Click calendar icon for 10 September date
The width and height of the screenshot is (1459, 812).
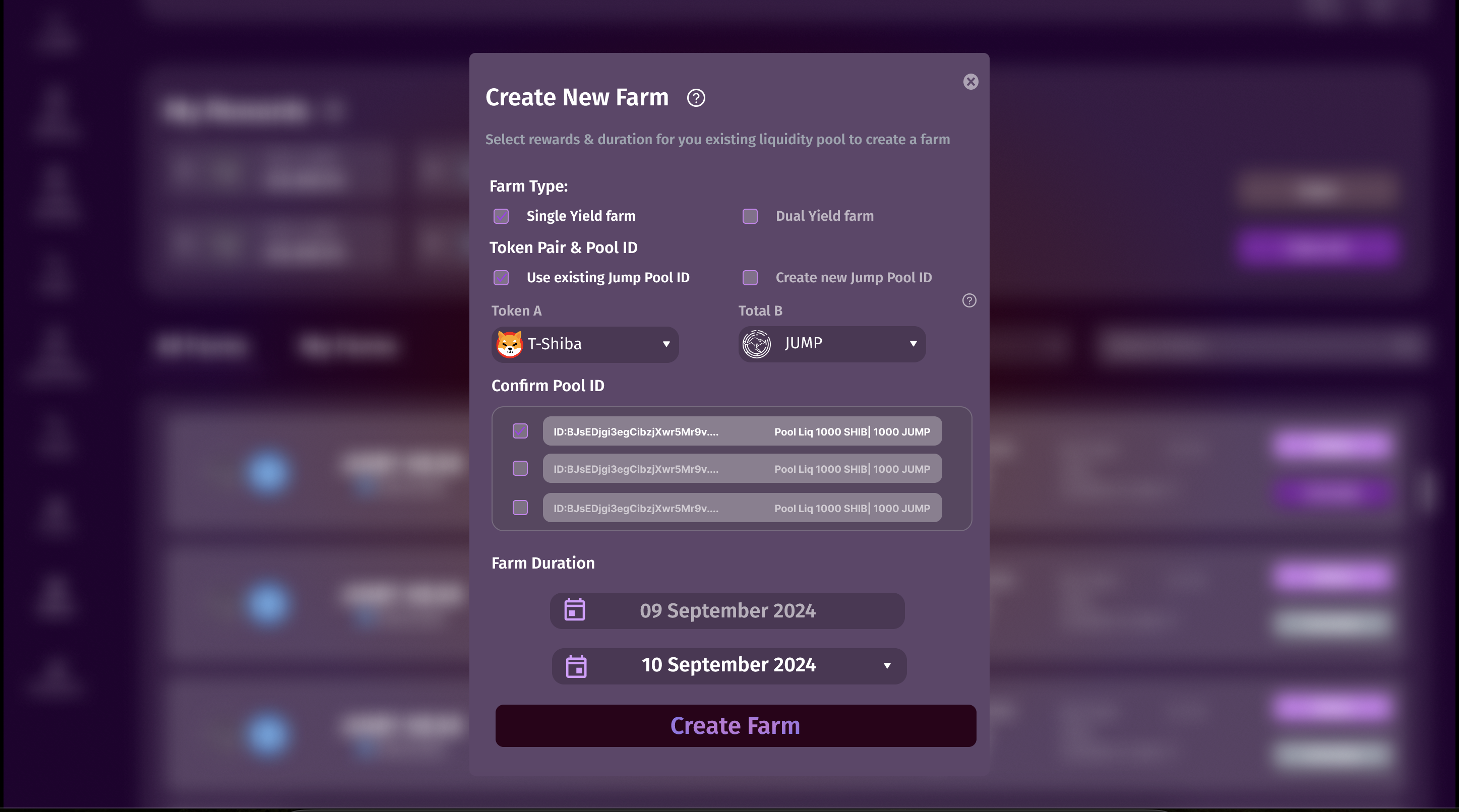point(576,666)
